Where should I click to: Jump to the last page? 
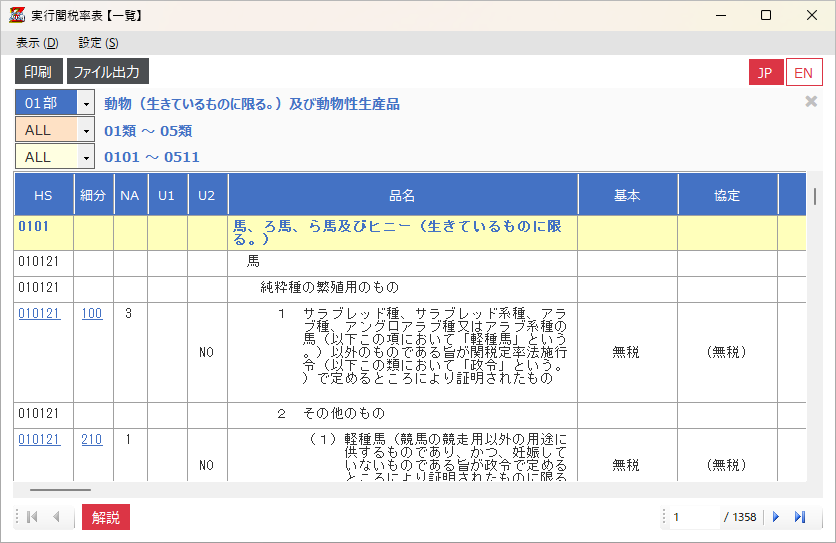tap(799, 517)
